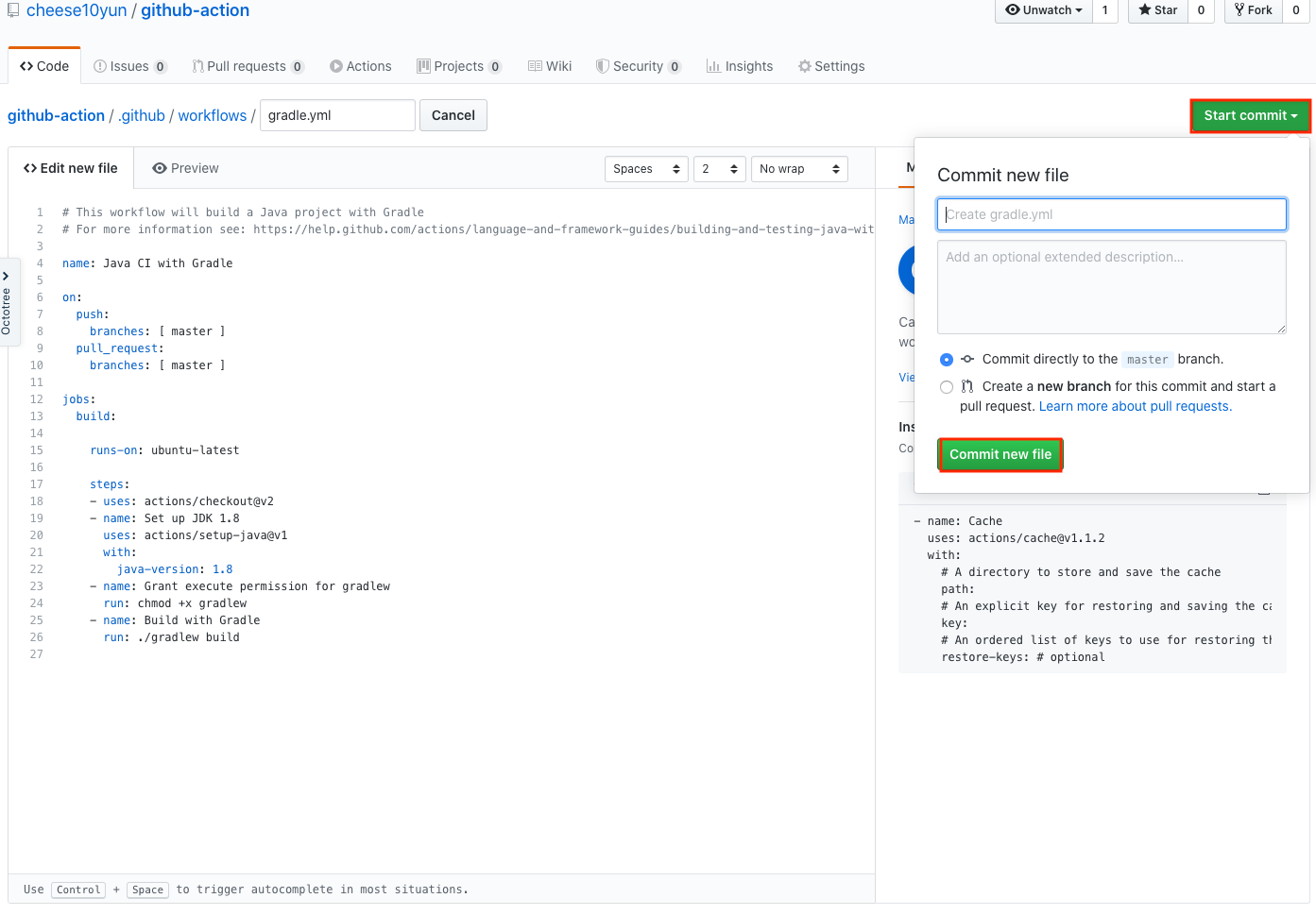Open Learn more about pull requests link
Screen dimensions: 1316x915
coord(1136,406)
